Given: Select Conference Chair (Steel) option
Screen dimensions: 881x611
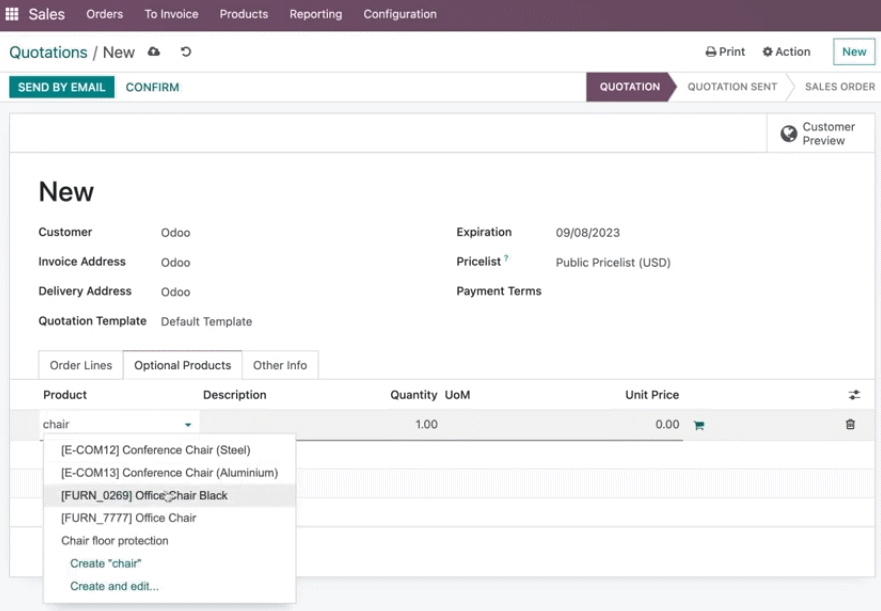Looking at the screenshot, I should pos(170,450).
